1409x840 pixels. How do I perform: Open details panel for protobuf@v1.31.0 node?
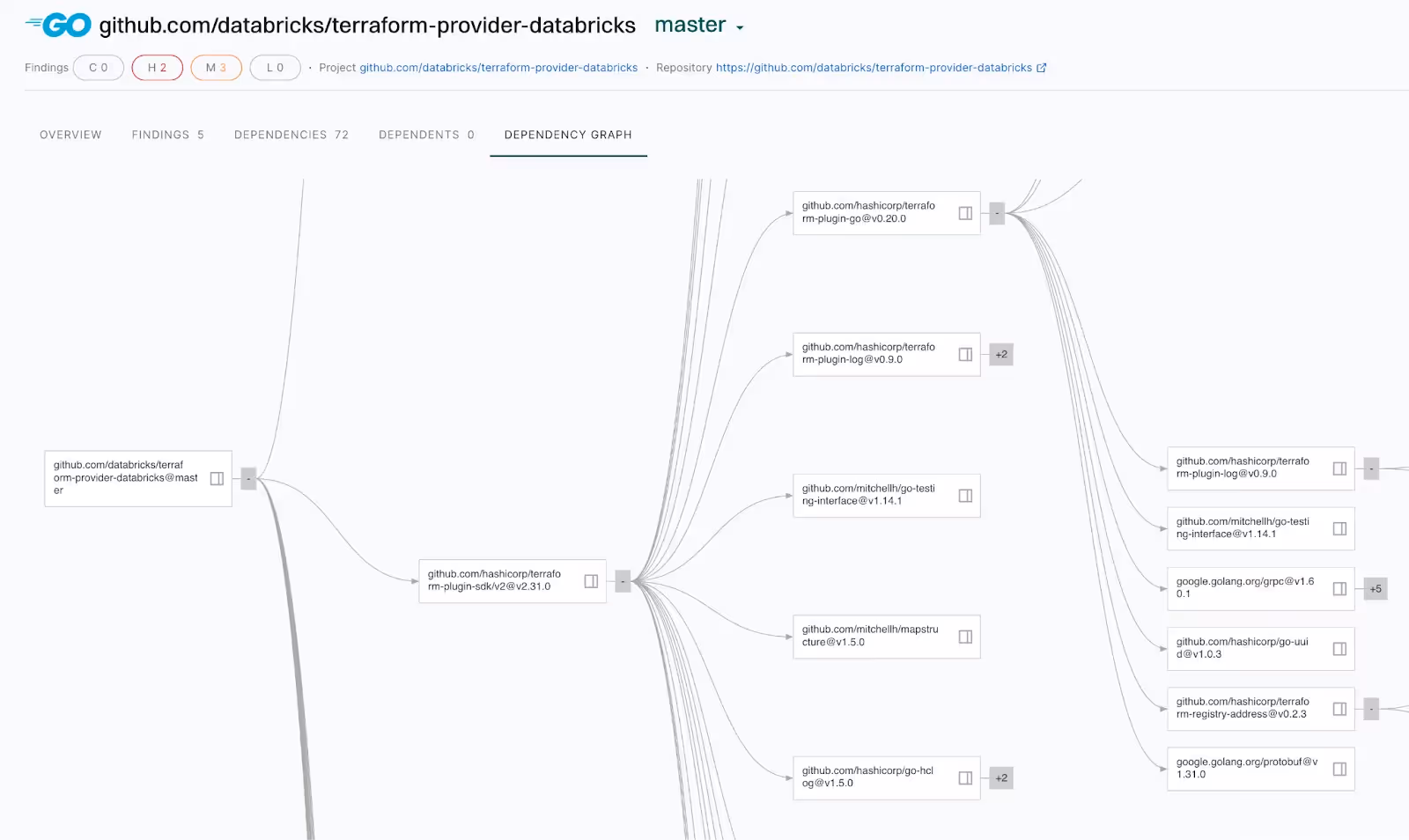[1339, 769]
